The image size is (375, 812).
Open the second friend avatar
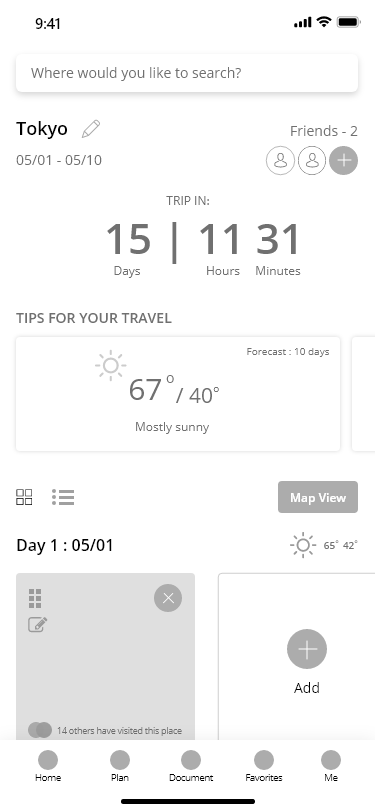[x=312, y=161]
